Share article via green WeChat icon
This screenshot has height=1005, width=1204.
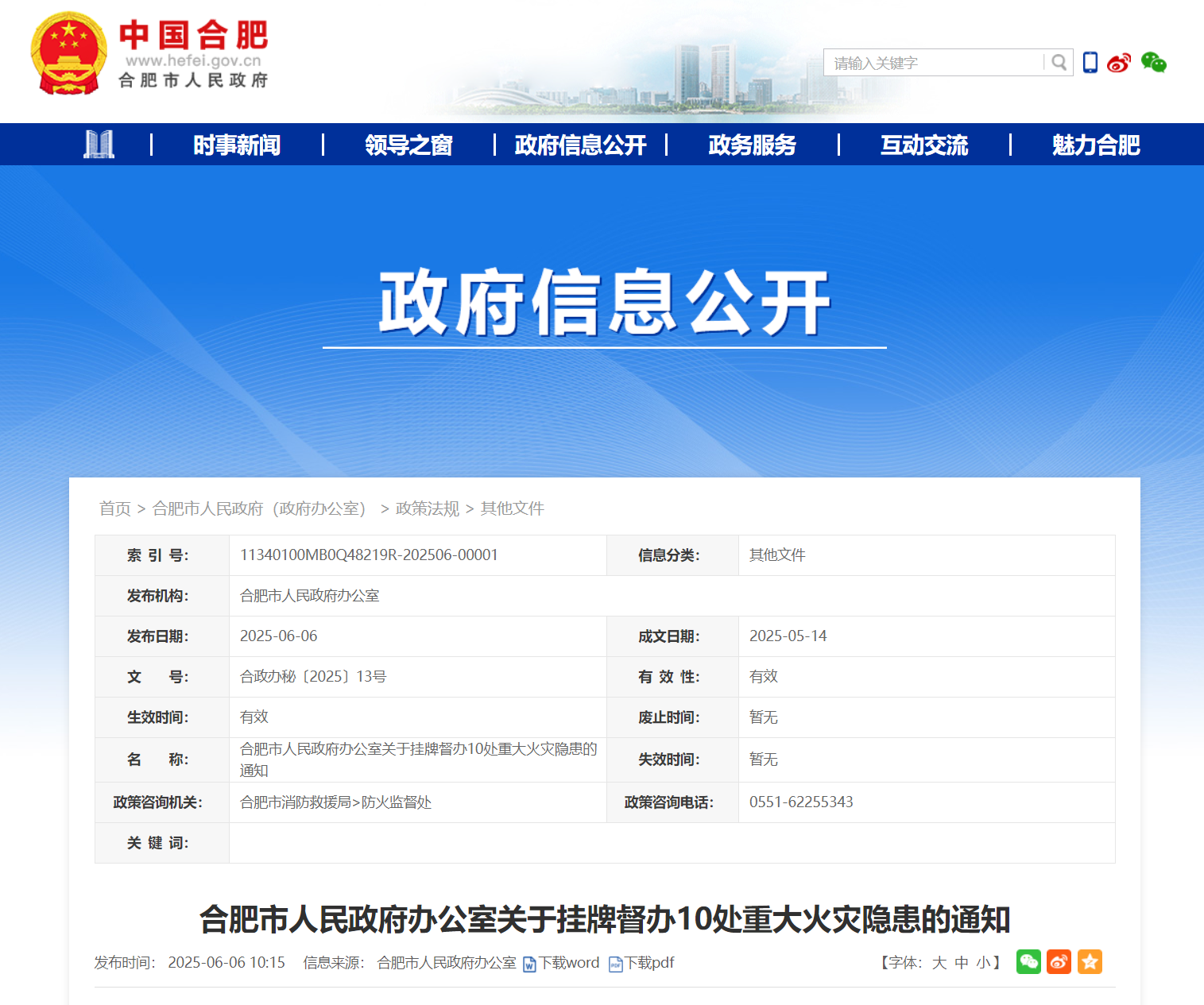[x=1028, y=962]
